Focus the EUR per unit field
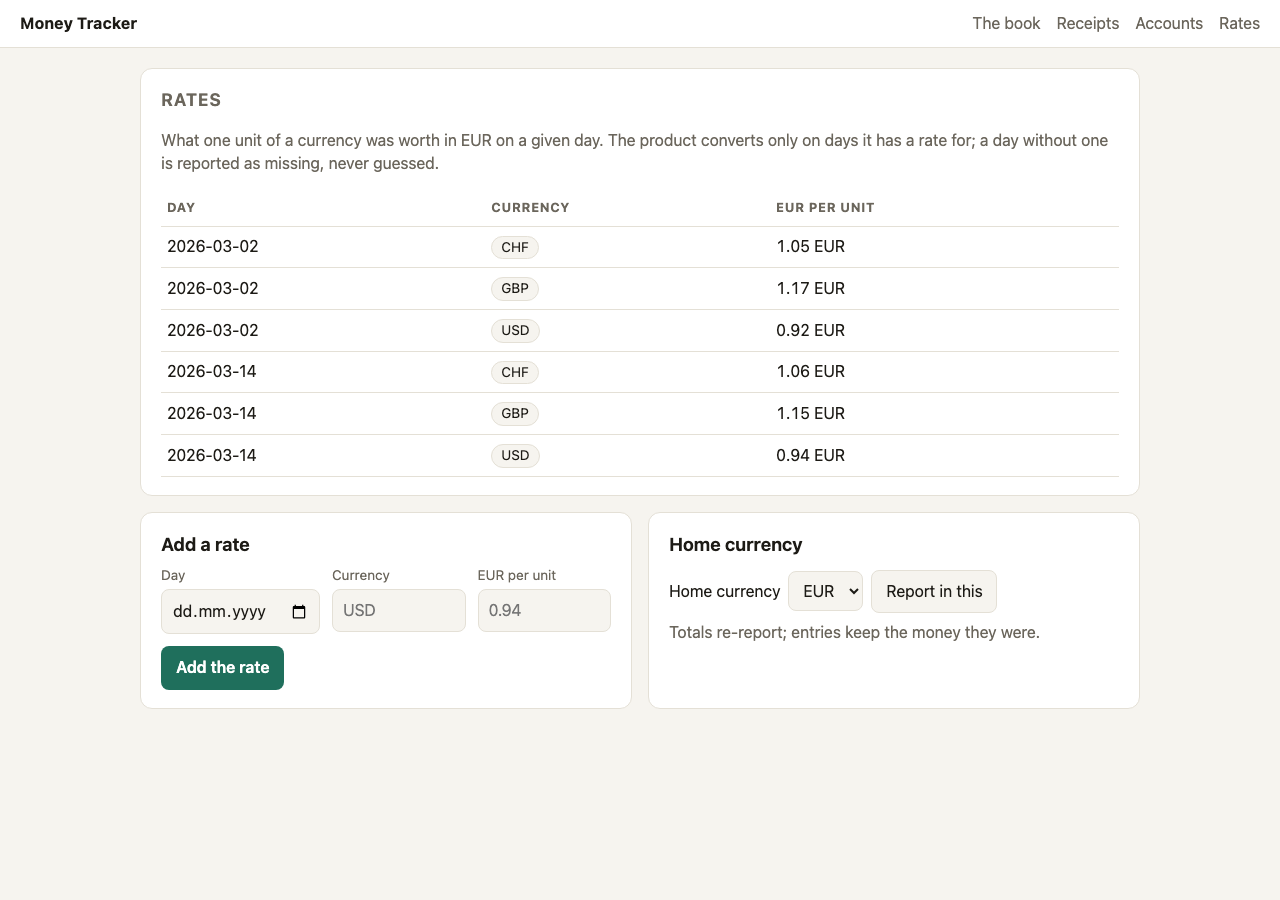The image size is (1280, 900). (544, 610)
